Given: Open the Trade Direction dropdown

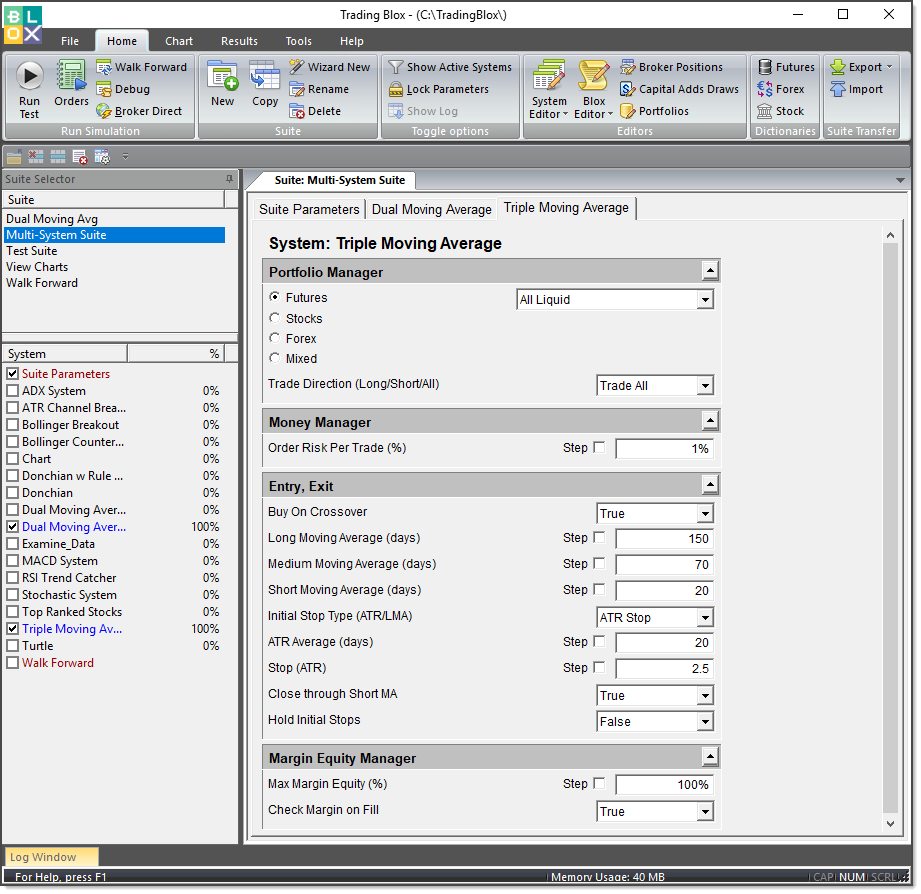Looking at the screenshot, I should pyautogui.click(x=705, y=386).
